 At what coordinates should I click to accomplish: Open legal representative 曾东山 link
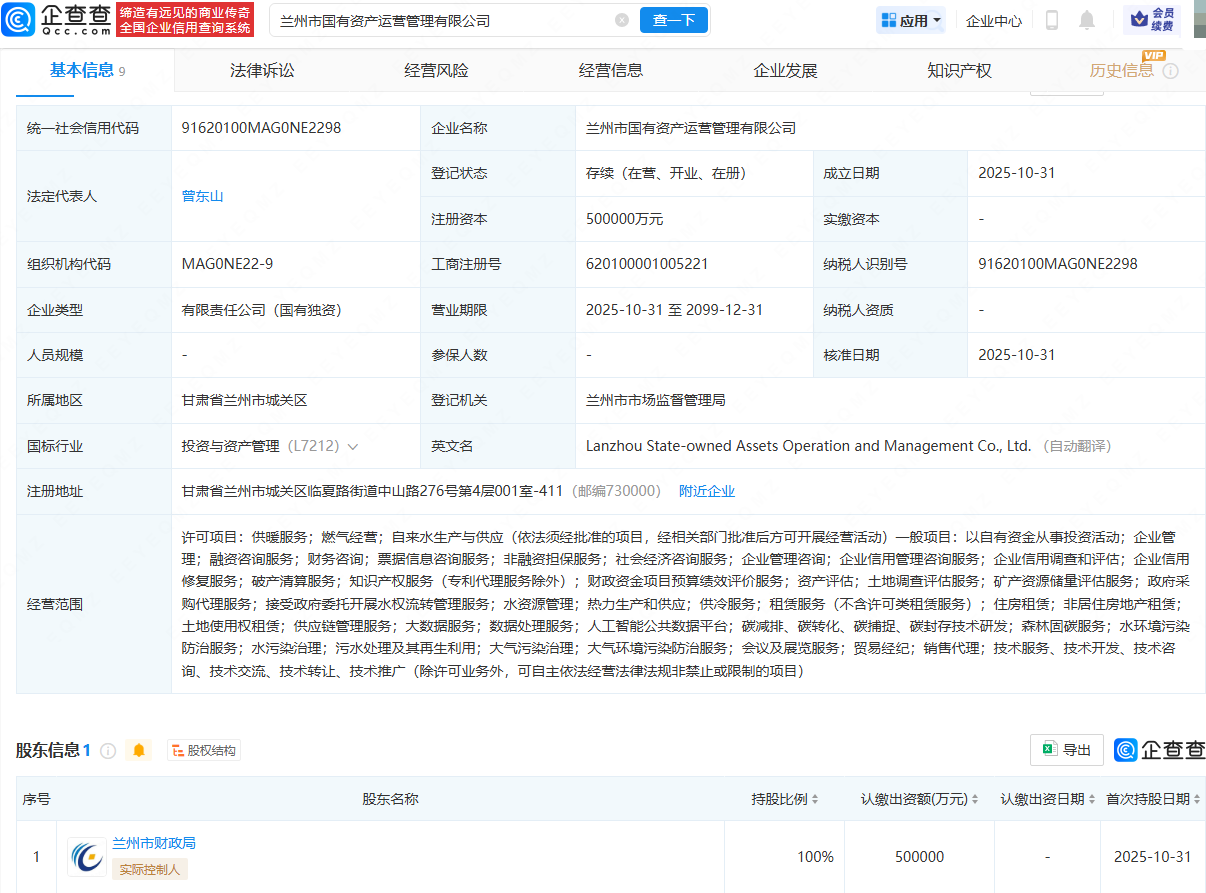(x=202, y=196)
